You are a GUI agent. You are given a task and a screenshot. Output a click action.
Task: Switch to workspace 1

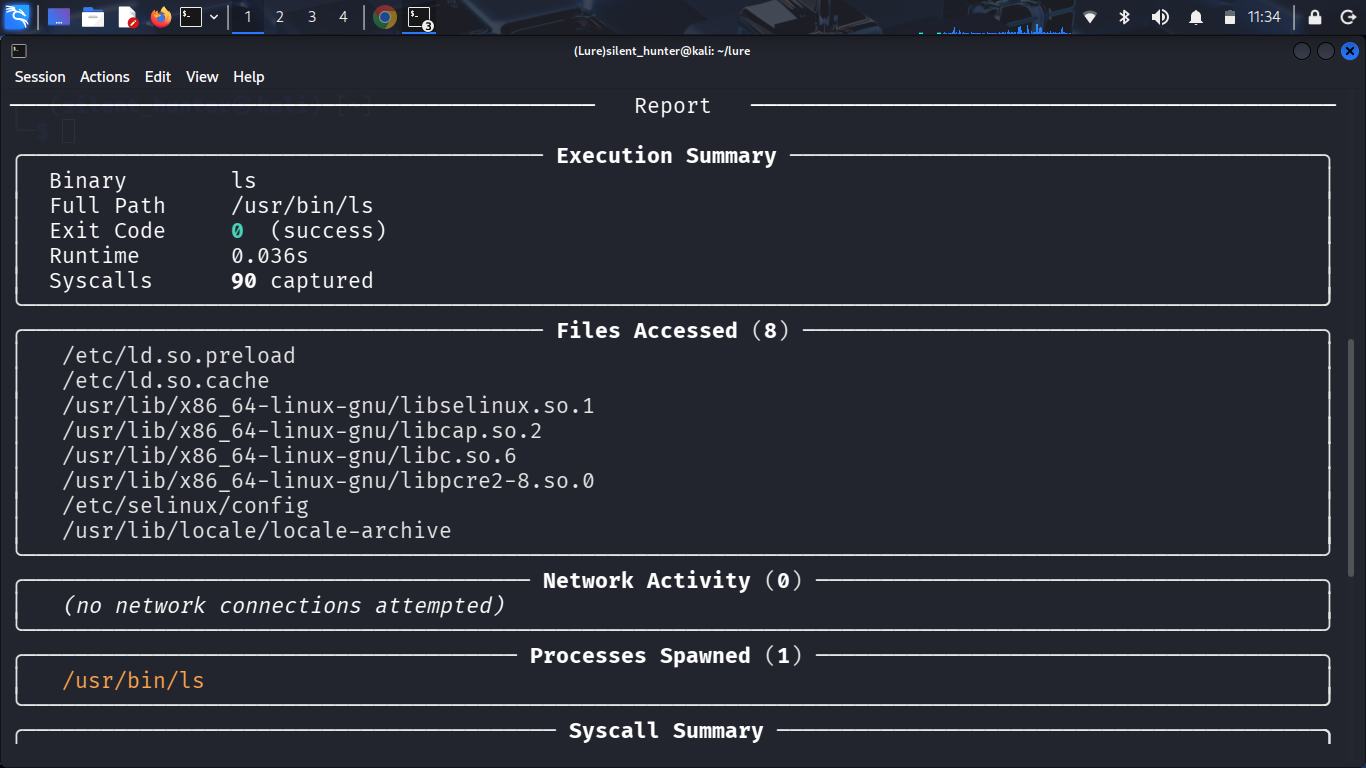click(248, 17)
